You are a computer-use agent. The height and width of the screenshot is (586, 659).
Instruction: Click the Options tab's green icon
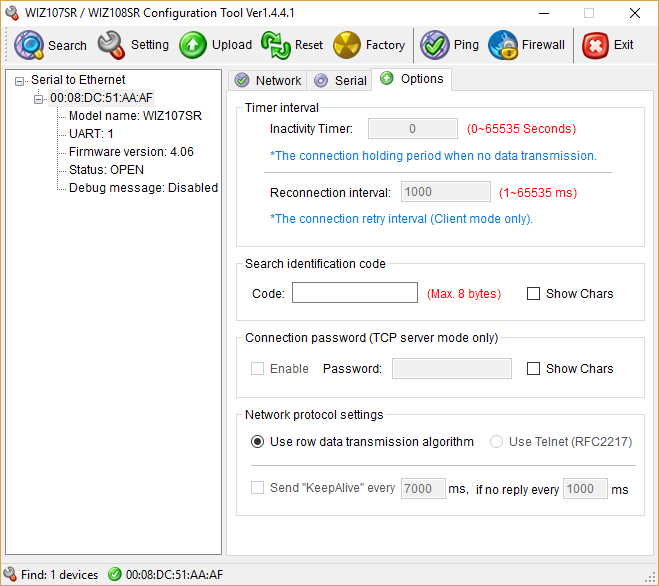pyautogui.click(x=386, y=78)
